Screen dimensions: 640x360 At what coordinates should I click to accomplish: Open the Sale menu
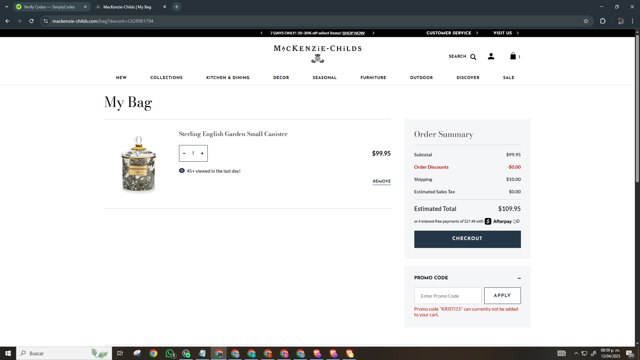(509, 78)
